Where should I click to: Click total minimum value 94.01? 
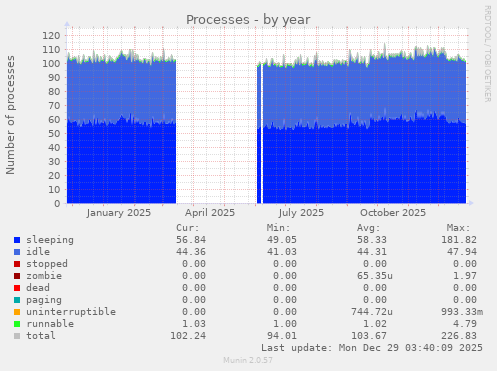point(282,336)
